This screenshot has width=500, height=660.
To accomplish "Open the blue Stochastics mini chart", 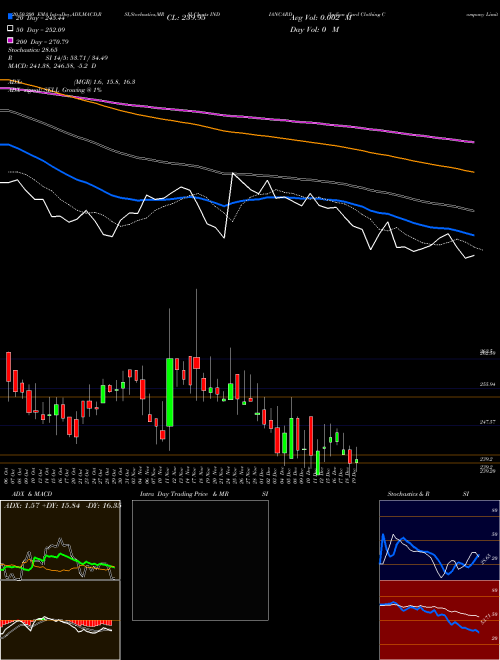I will (439, 540).
